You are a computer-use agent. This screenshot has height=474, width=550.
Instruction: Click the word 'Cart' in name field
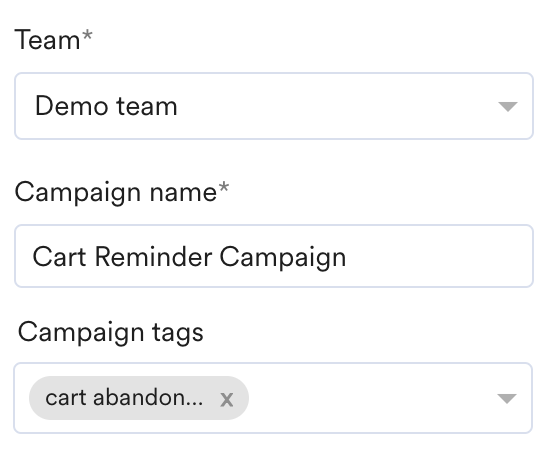[59, 256]
